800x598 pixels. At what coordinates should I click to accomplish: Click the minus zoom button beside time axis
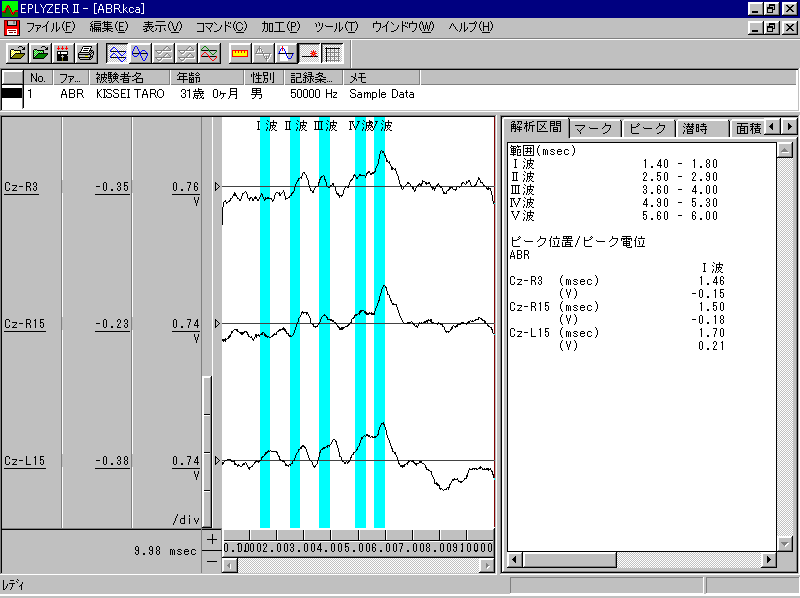[211, 561]
